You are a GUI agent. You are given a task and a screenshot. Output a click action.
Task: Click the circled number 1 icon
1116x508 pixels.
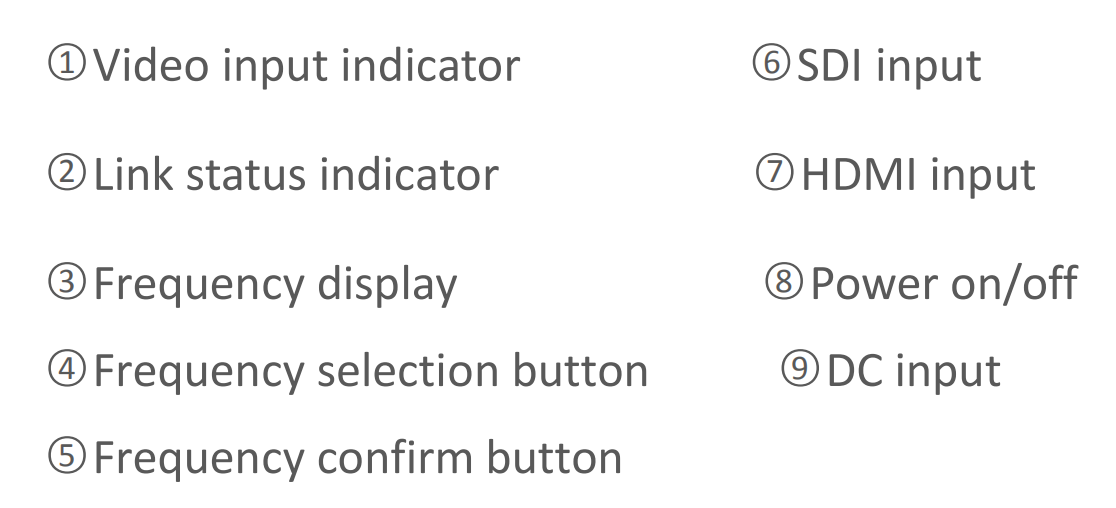(67, 63)
